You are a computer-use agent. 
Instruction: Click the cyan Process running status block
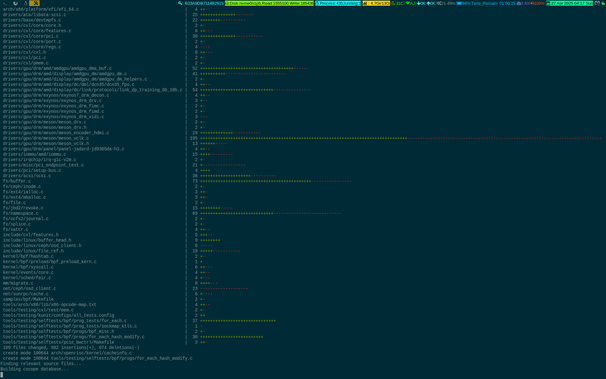338,3
